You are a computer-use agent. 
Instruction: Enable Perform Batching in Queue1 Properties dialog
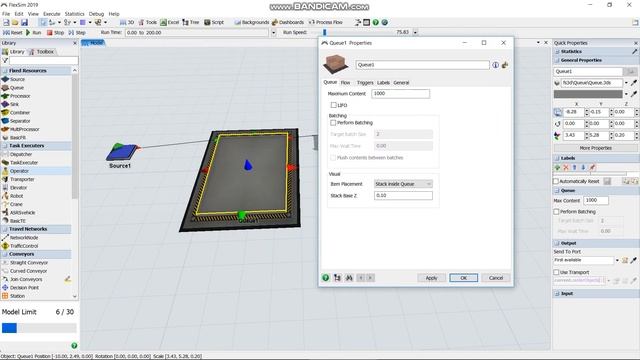[333, 123]
